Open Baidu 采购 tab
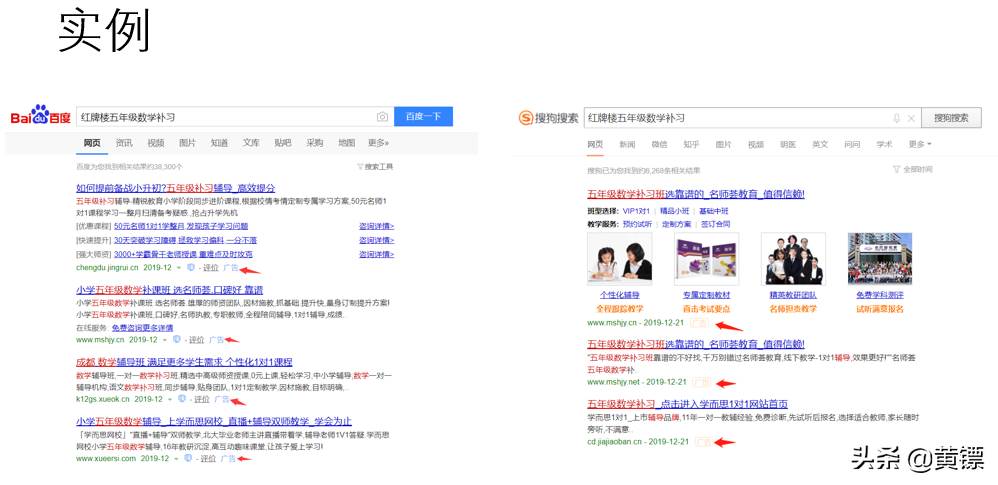This screenshot has height=485, width=998. point(314,143)
